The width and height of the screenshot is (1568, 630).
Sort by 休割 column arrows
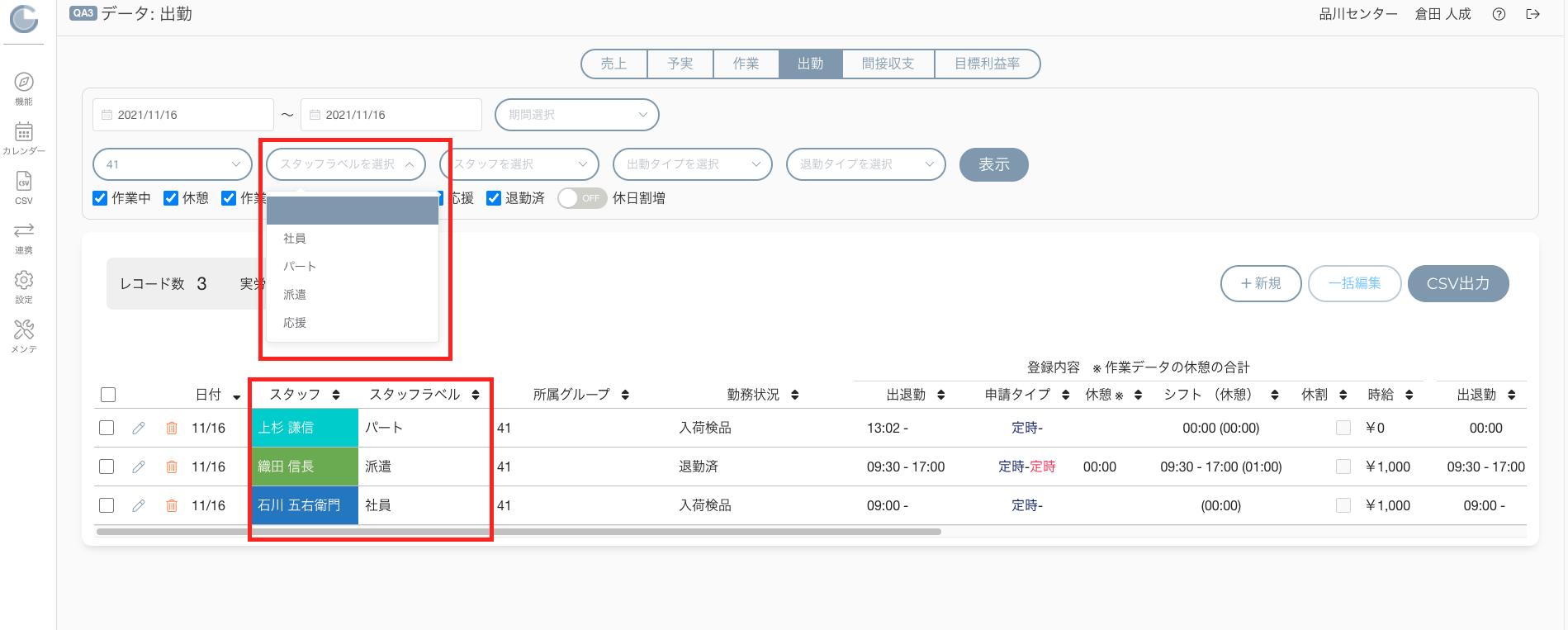pos(1343,395)
